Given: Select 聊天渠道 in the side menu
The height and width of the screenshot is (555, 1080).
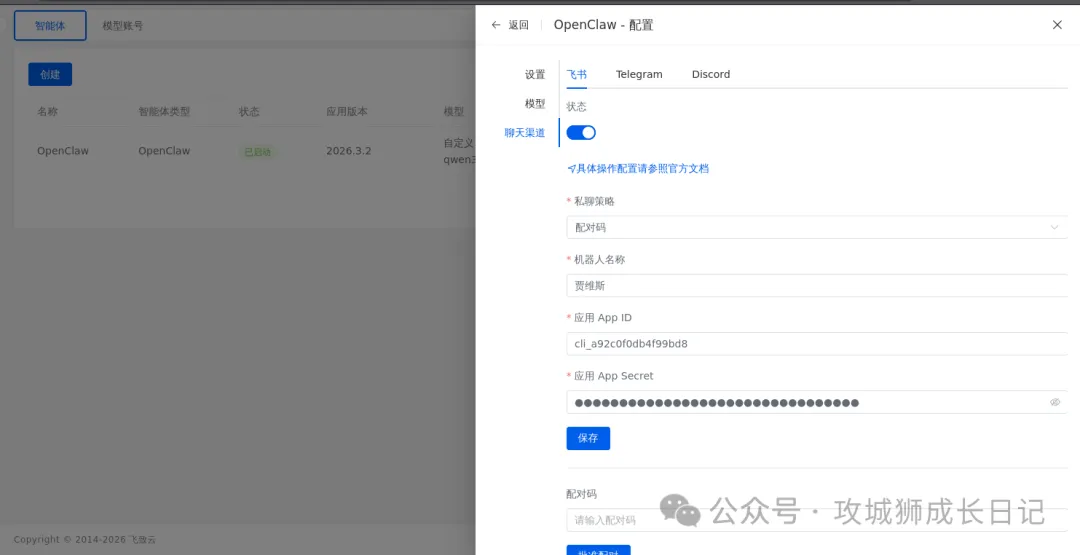Looking at the screenshot, I should point(525,133).
